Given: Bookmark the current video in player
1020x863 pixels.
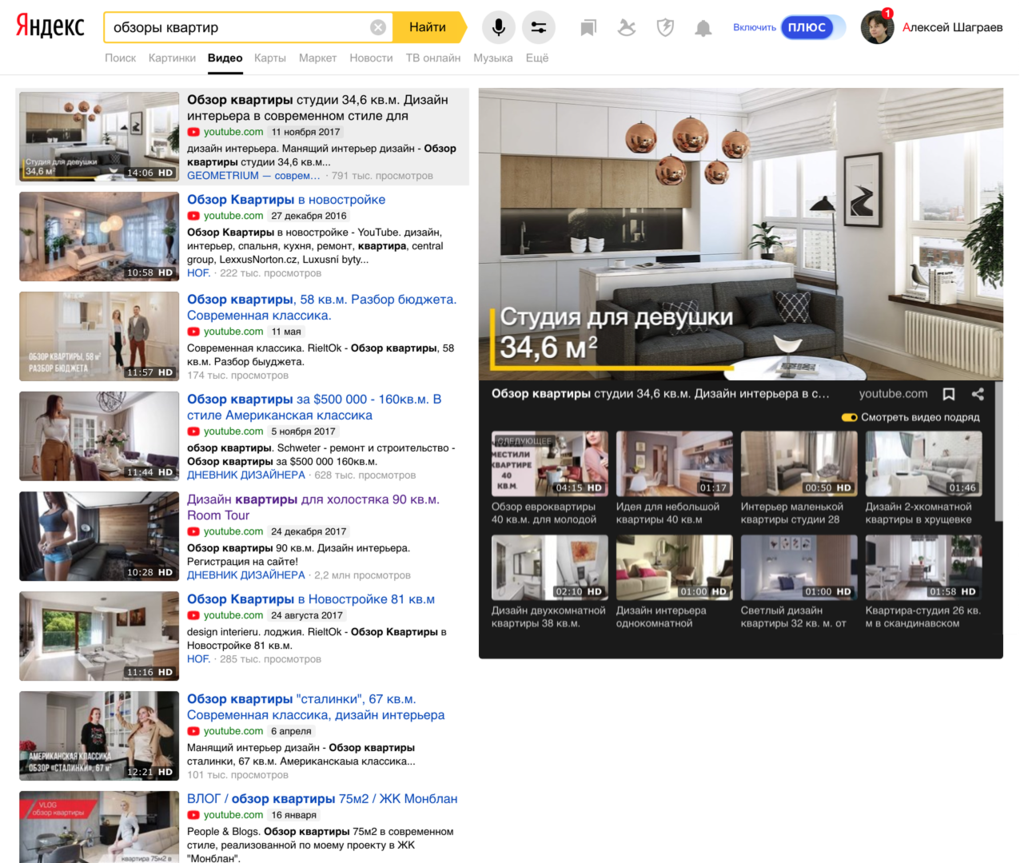Looking at the screenshot, I should click(949, 394).
